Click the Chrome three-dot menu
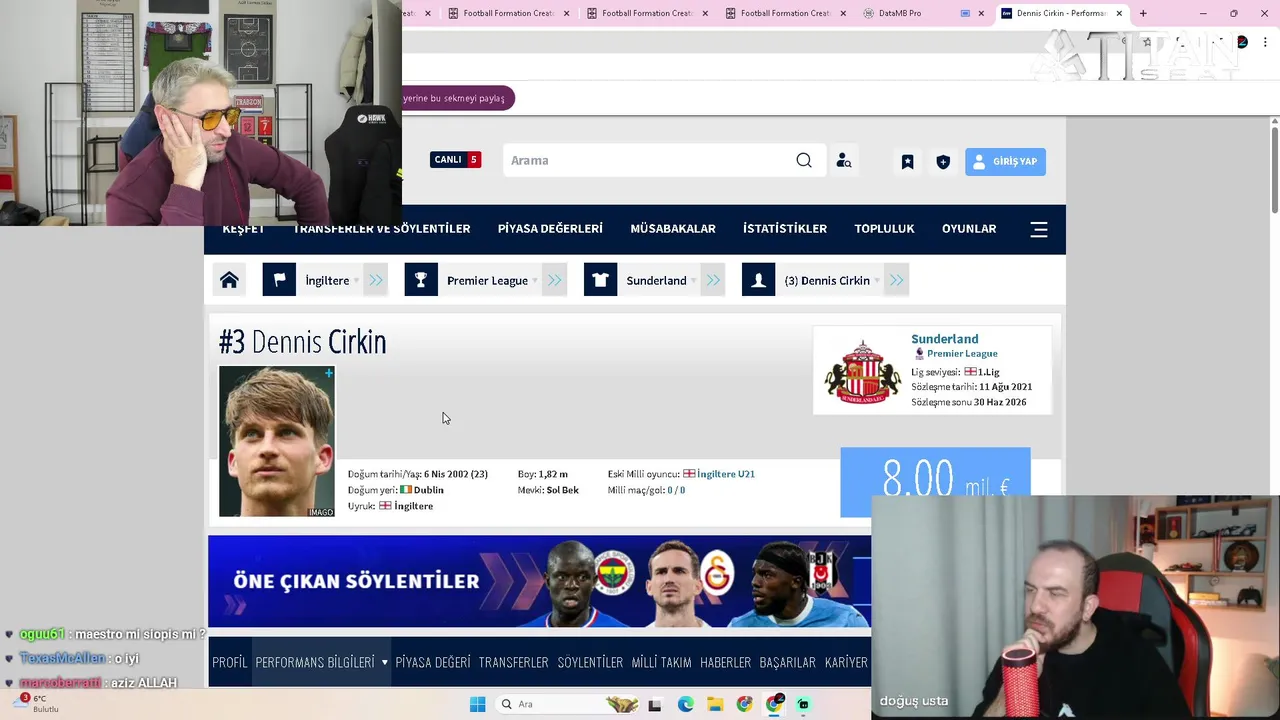This screenshot has width=1280, height=720. [1265, 42]
